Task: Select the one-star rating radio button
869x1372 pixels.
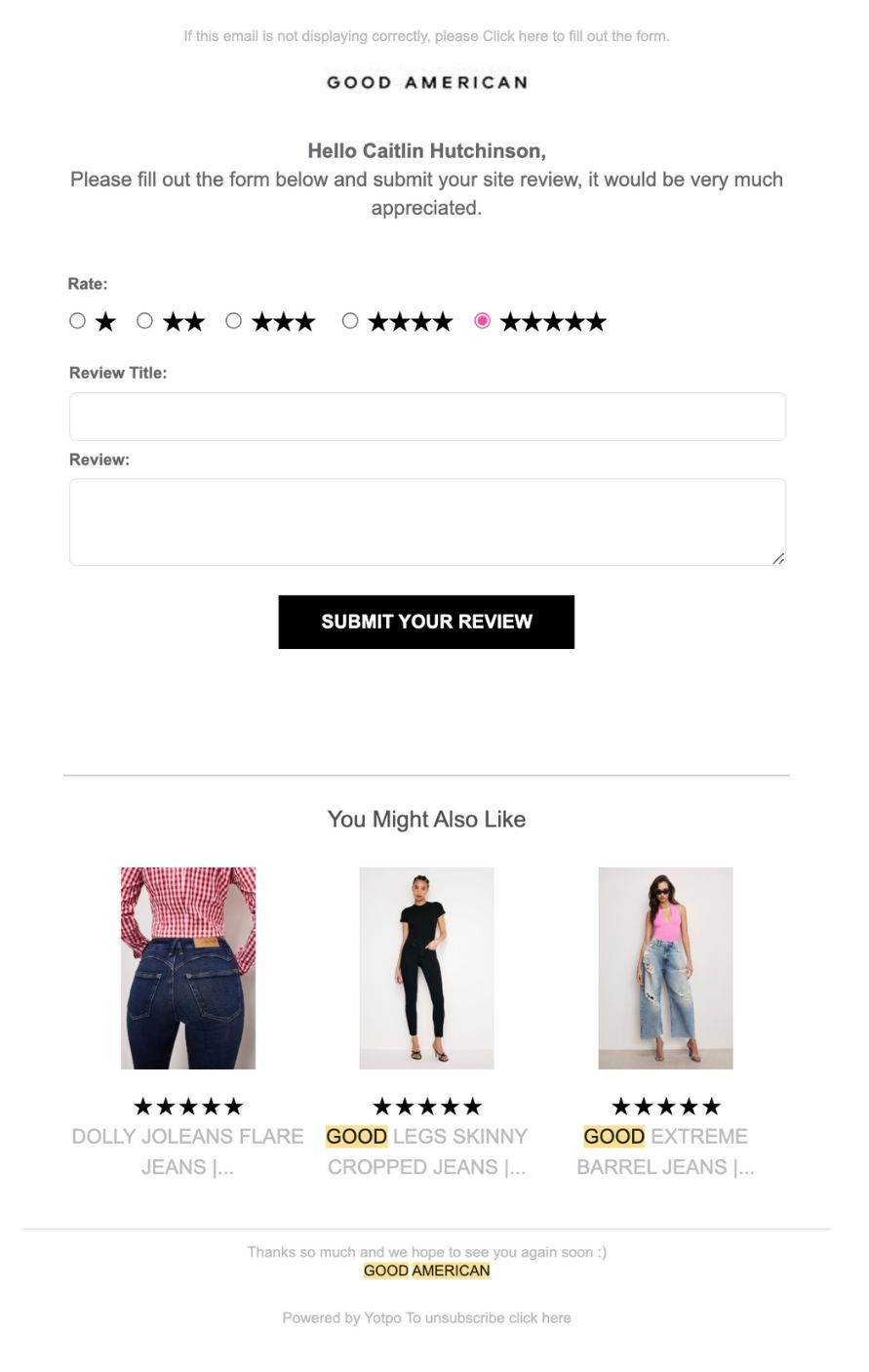Action: click(78, 321)
